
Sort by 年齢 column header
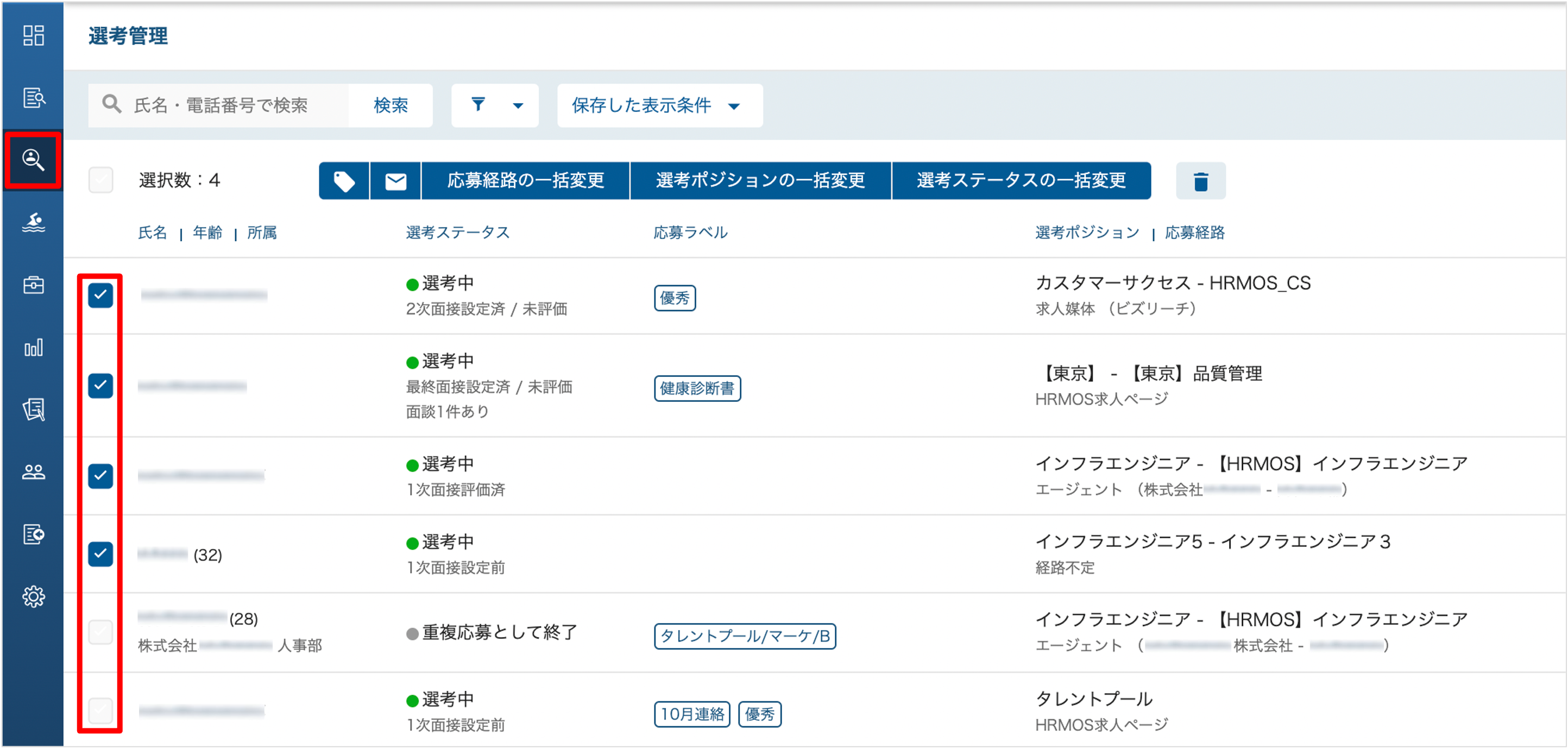pyautogui.click(x=207, y=232)
